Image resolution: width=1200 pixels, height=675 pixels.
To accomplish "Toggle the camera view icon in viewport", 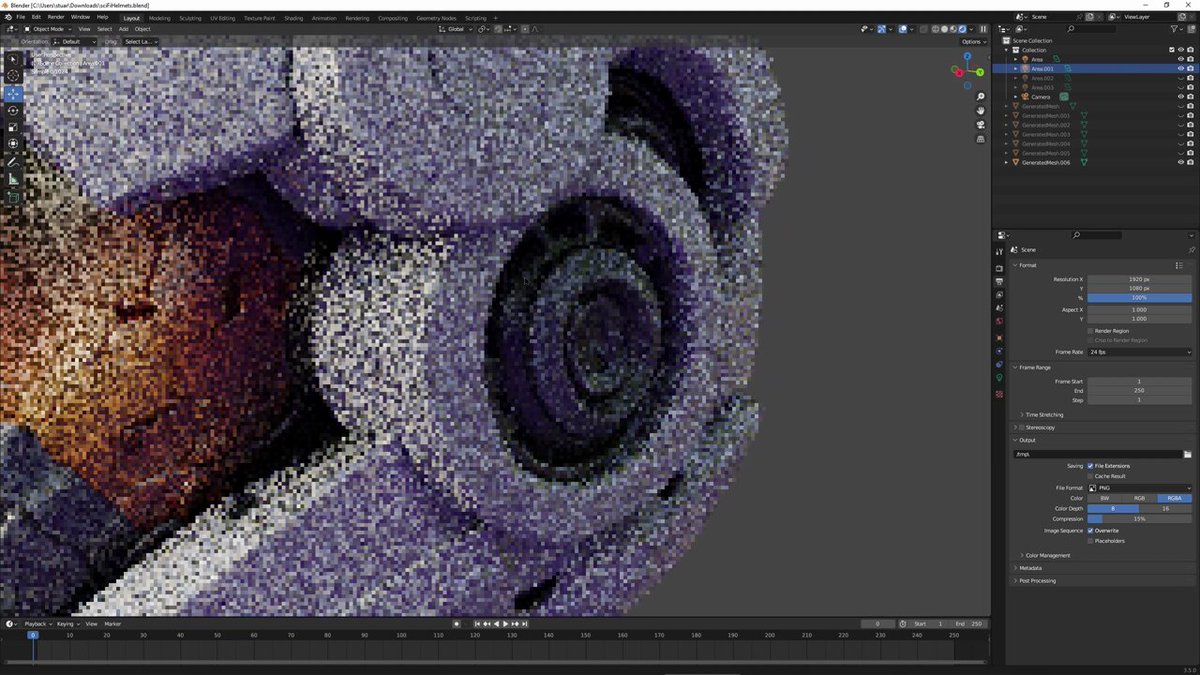I will point(981,124).
